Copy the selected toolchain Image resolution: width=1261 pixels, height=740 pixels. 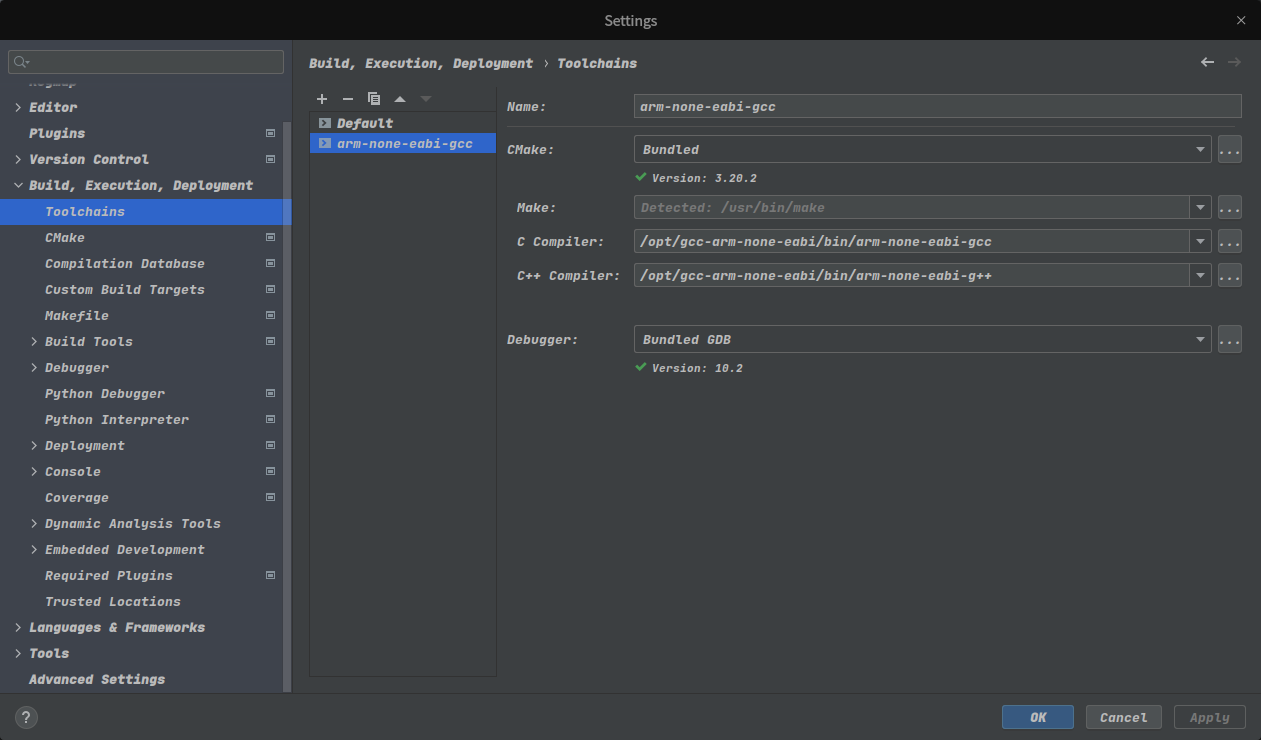[x=374, y=99]
